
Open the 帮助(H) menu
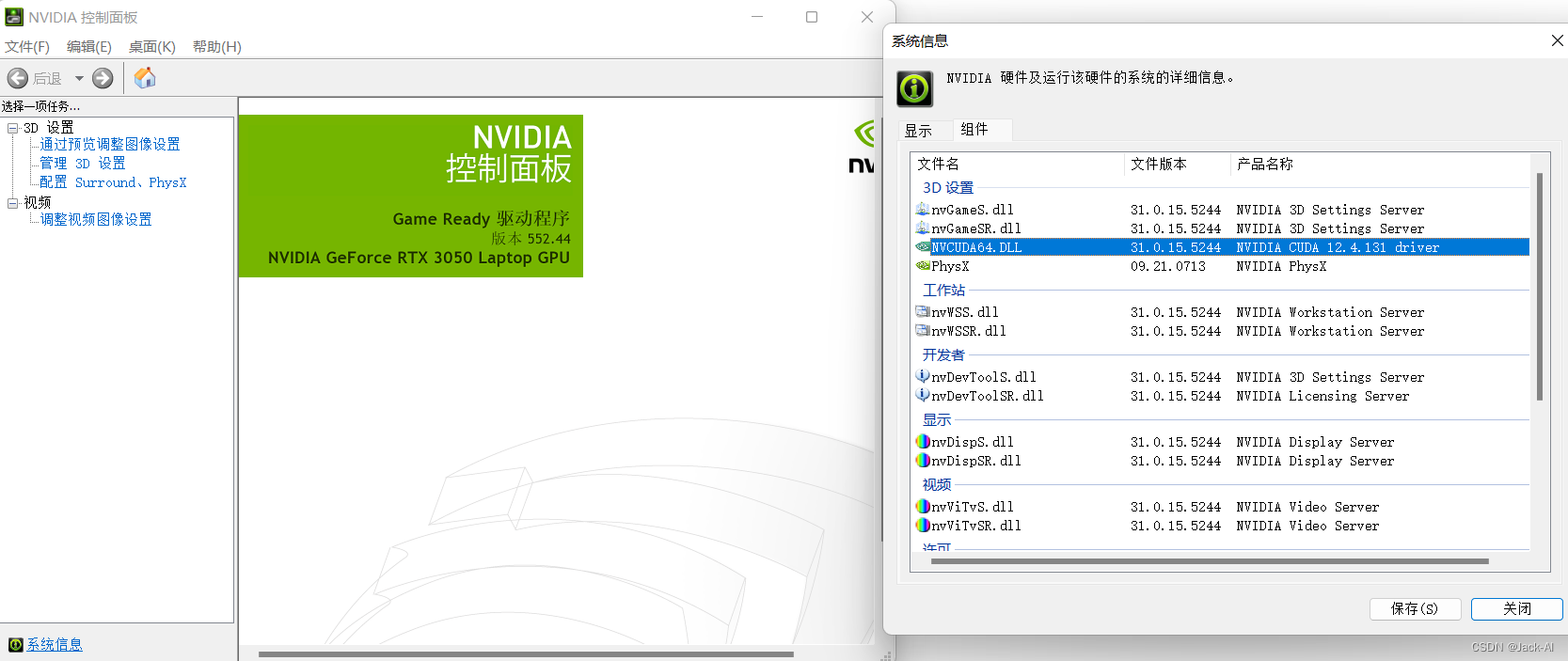coord(217,46)
